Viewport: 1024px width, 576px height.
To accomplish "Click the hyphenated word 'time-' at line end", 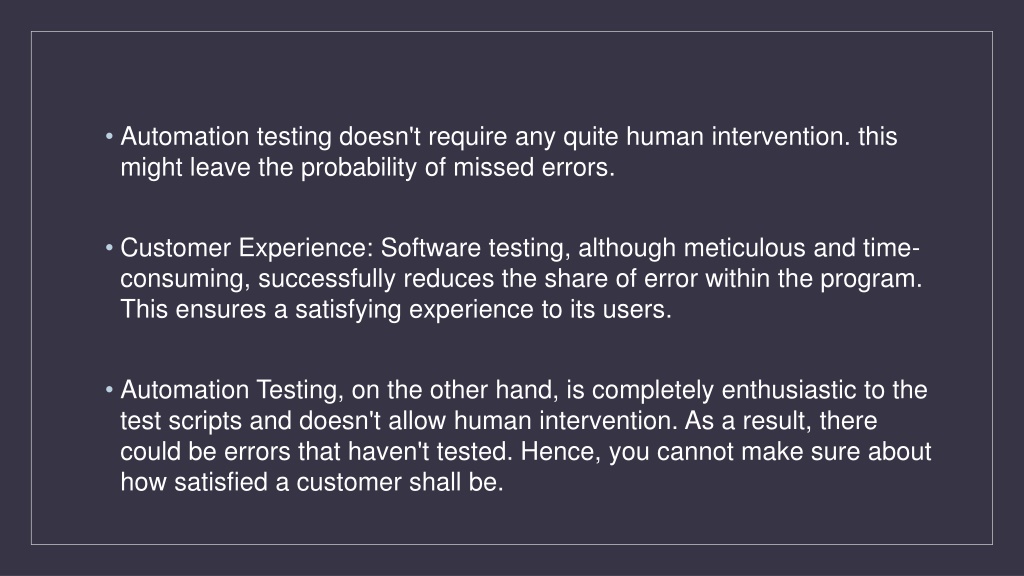I will (891, 249).
